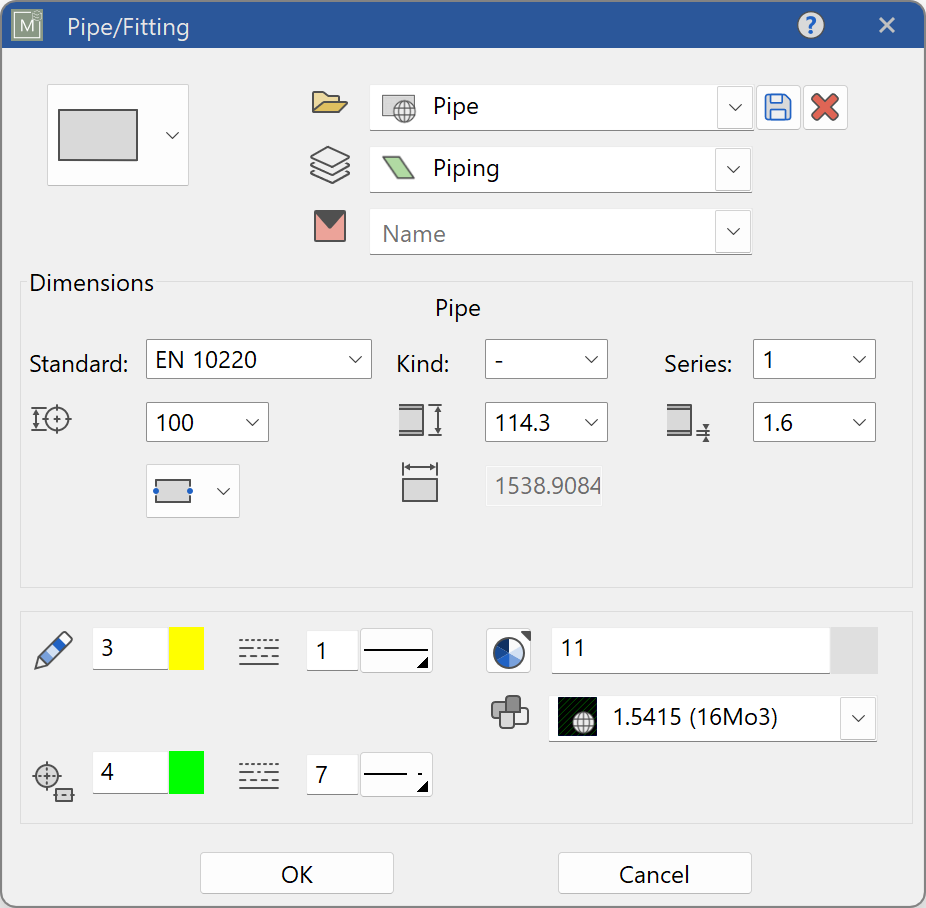Expand the Series dropdown
The image size is (926, 908).
tap(857, 359)
